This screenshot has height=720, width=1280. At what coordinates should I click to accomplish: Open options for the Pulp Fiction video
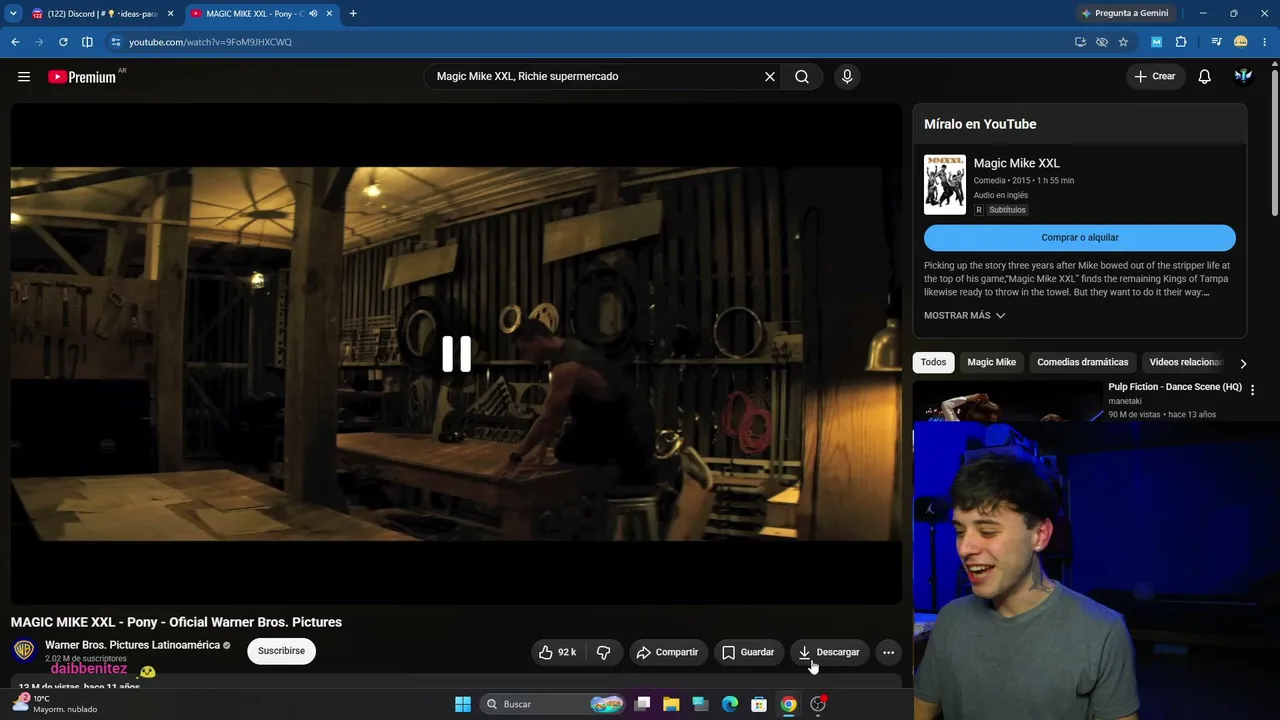click(x=1252, y=390)
